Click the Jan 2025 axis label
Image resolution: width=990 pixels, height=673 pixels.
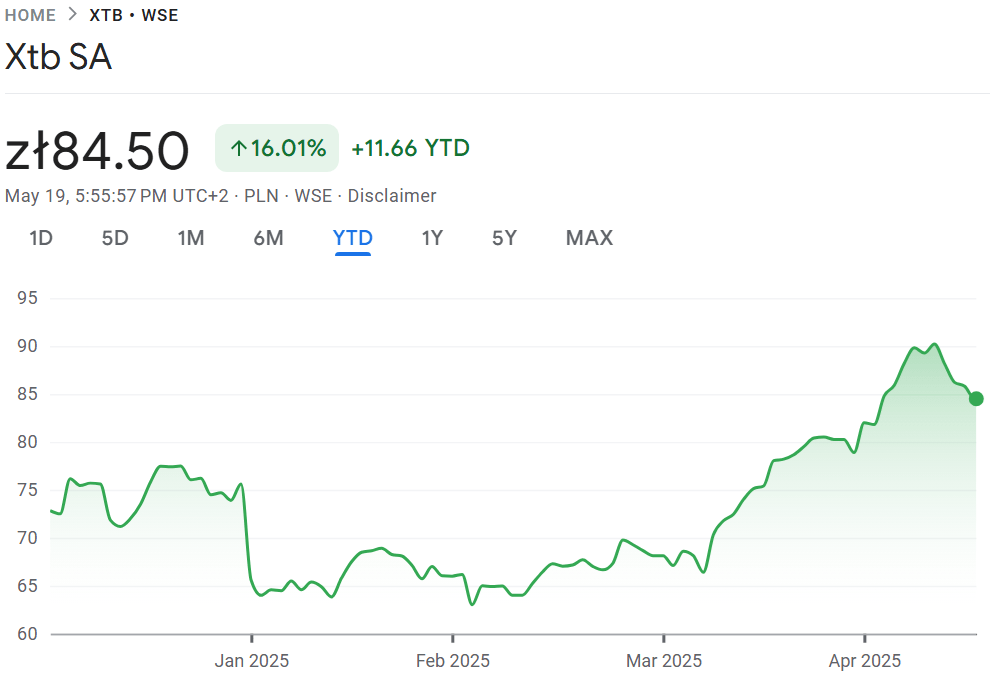point(252,660)
